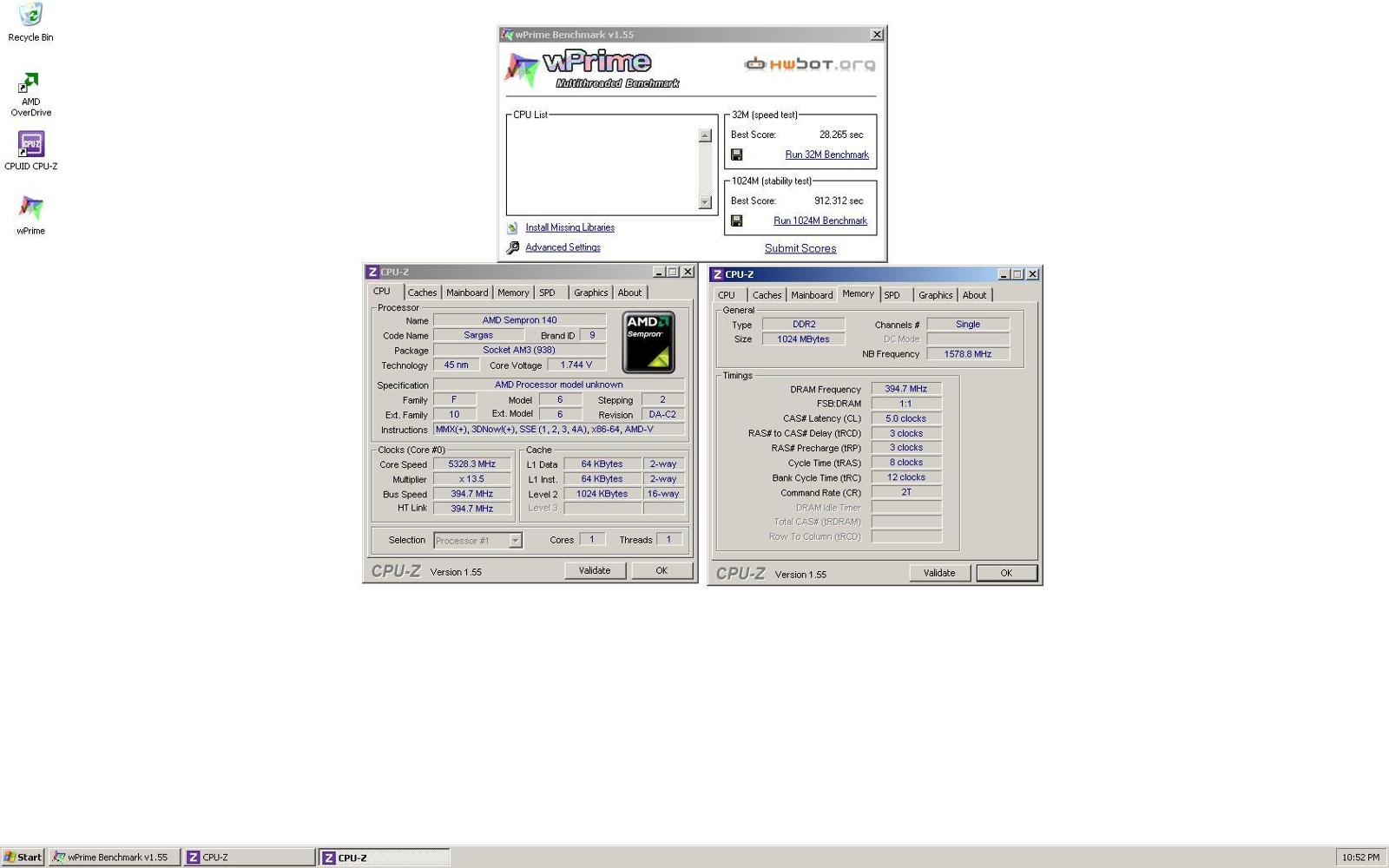This screenshot has width=1389, height=868.
Task: Click the HWBOT.org logo
Action: 810,64
